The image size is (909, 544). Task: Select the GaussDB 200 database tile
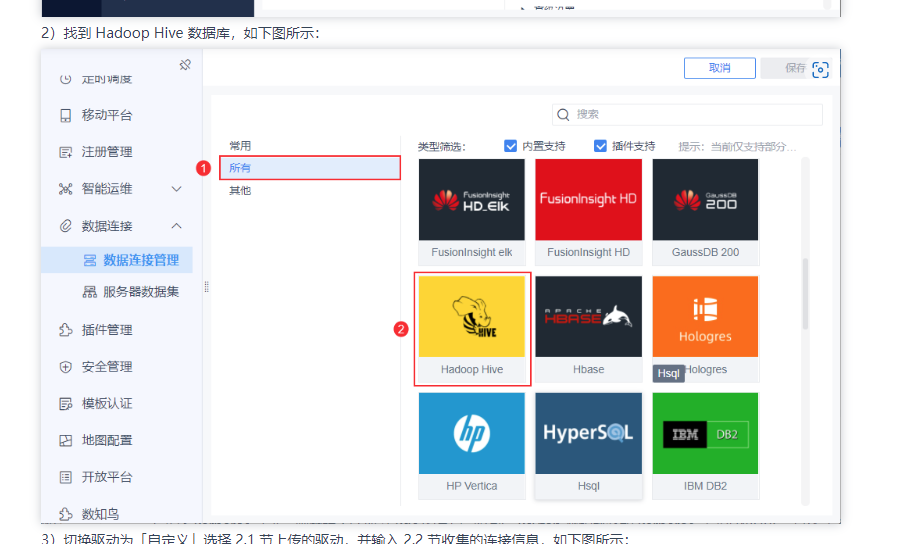tap(706, 211)
